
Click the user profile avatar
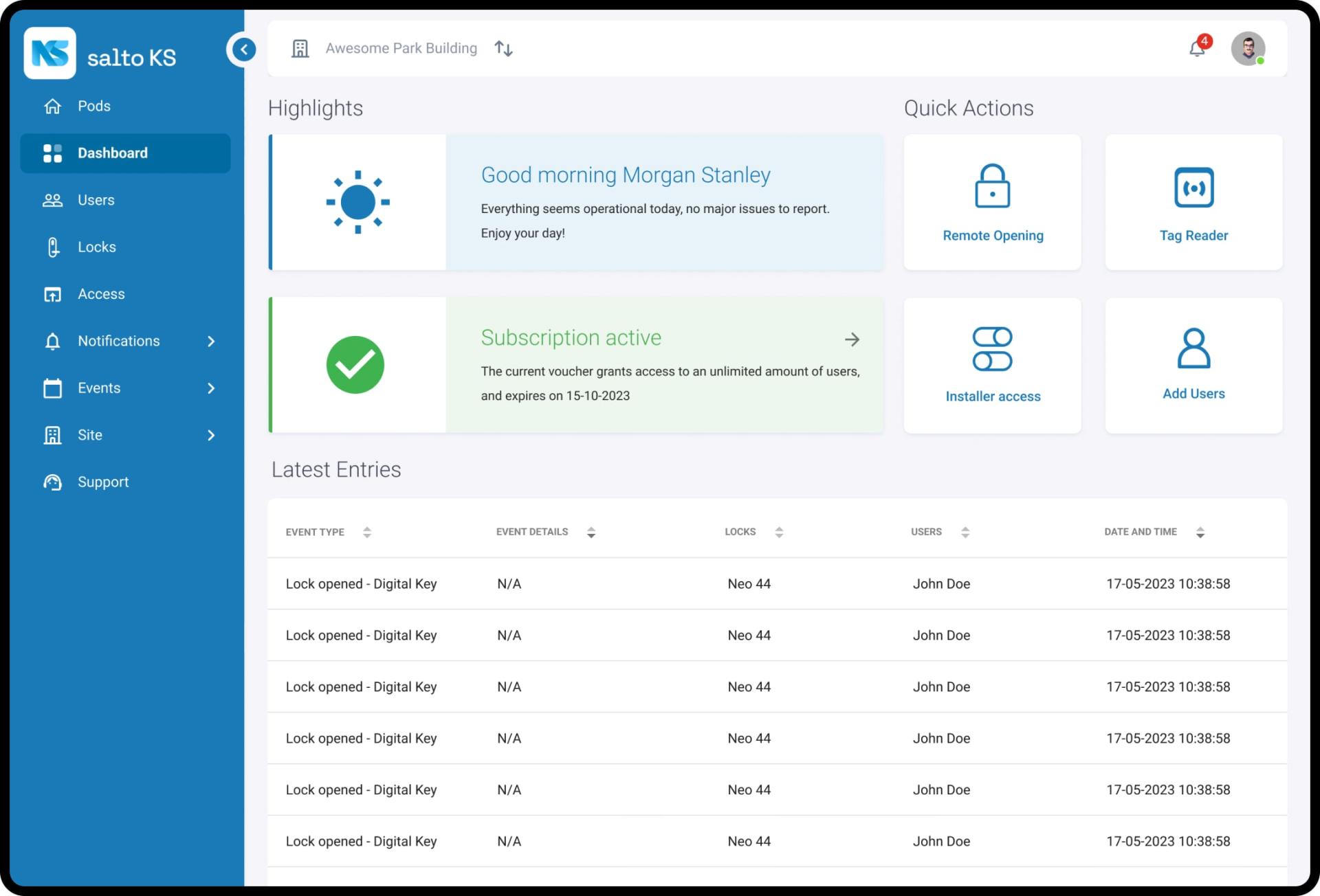1247,49
